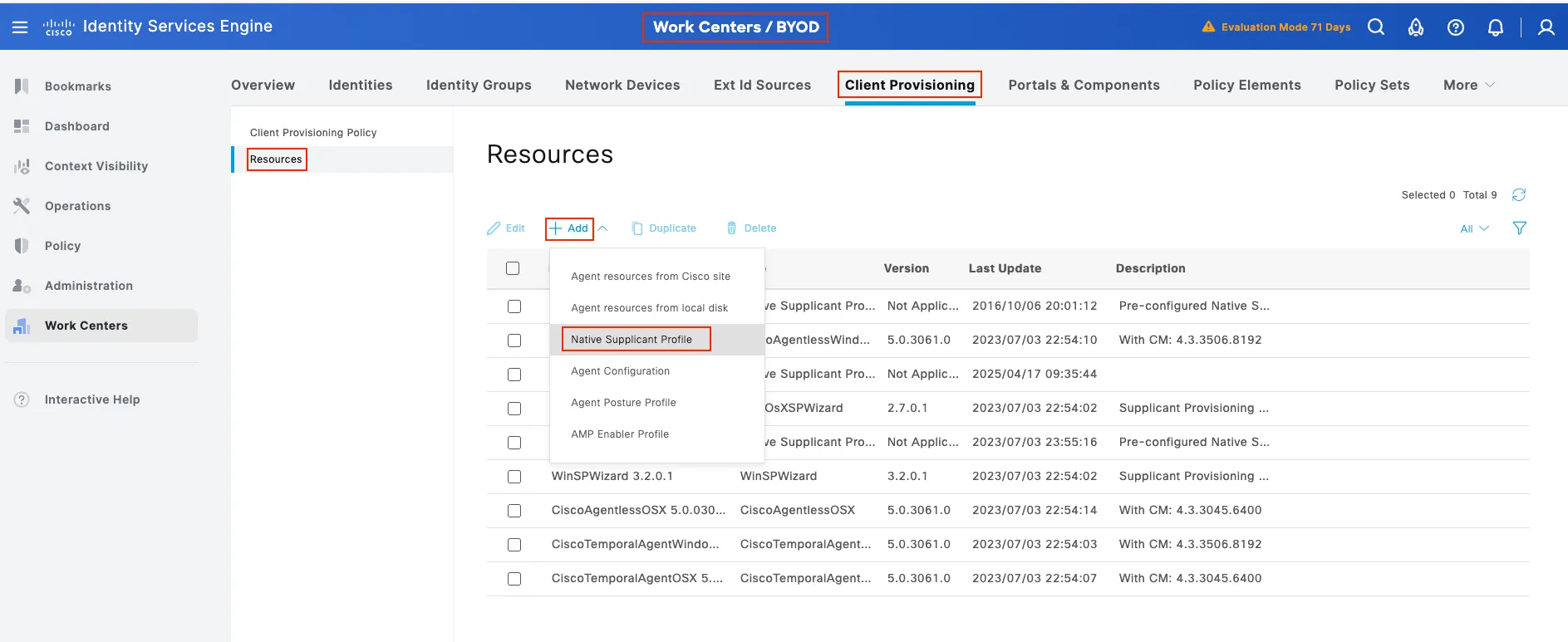
Task: Click the Edit button
Action: click(506, 228)
